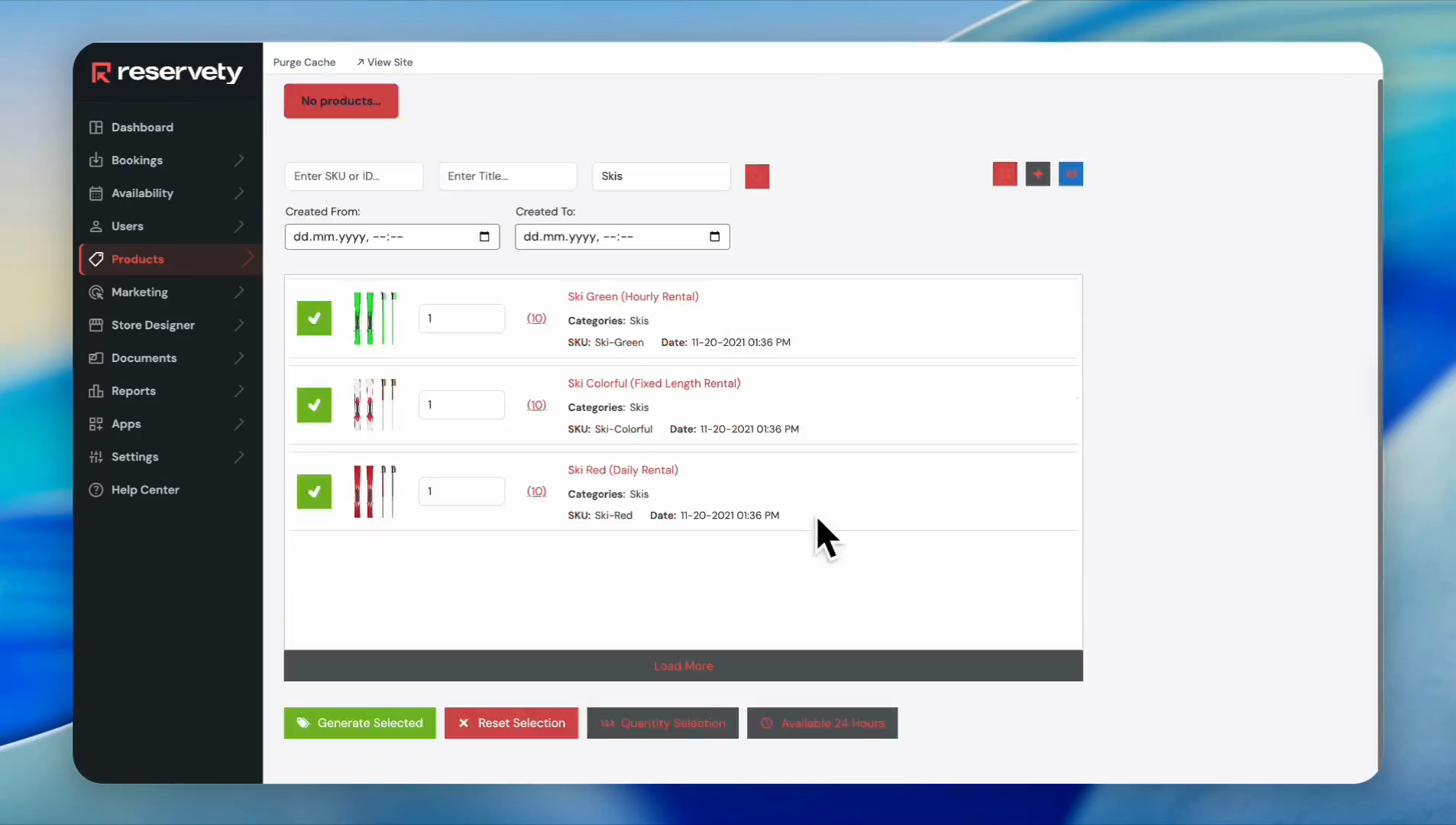
Task: Click the Dashboard icon in the sidebar
Action: [x=96, y=128]
